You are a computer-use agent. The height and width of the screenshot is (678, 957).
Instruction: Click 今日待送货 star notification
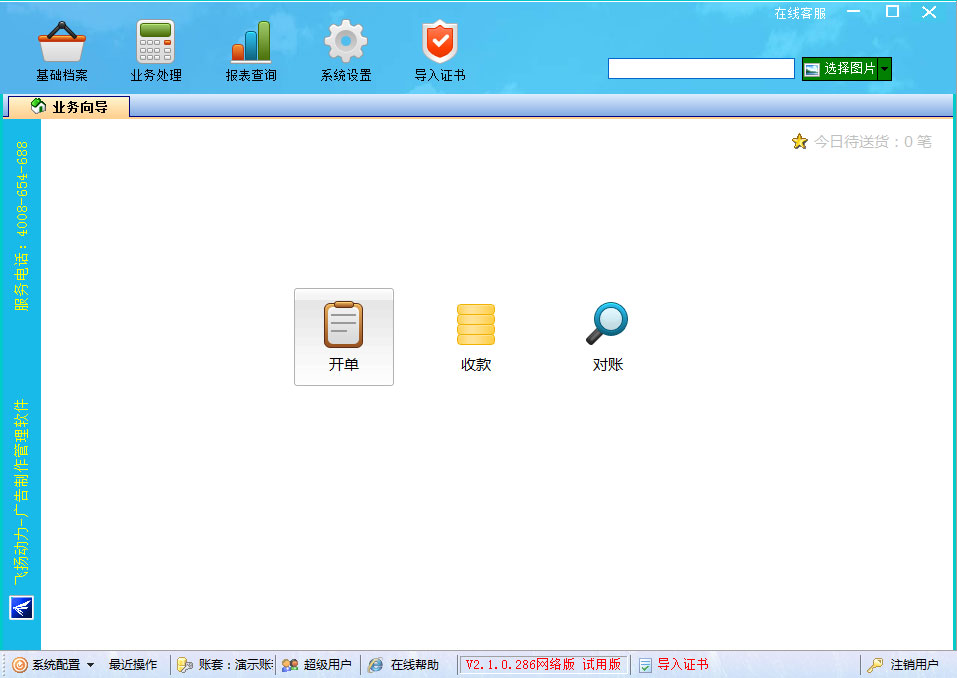pos(862,142)
